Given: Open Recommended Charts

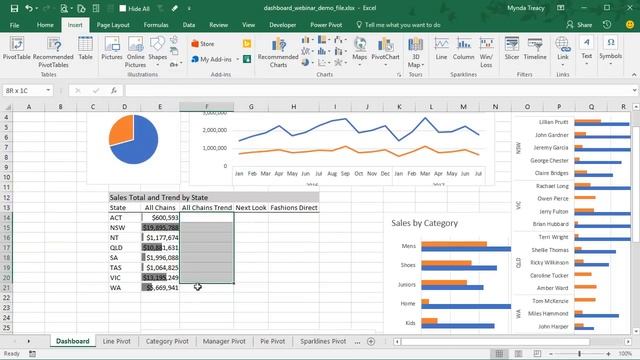Looking at the screenshot, I should (278, 52).
